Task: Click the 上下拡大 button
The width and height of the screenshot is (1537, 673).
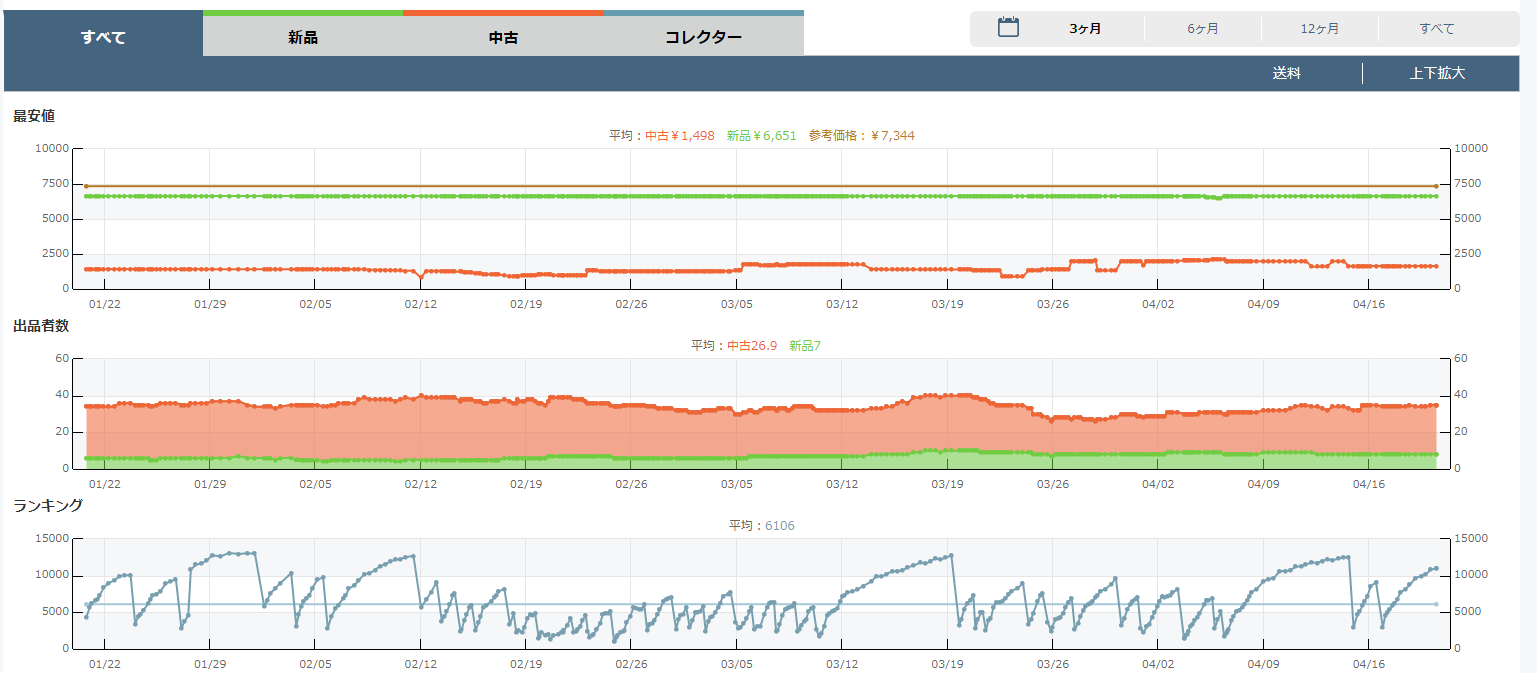Action: (x=1437, y=74)
